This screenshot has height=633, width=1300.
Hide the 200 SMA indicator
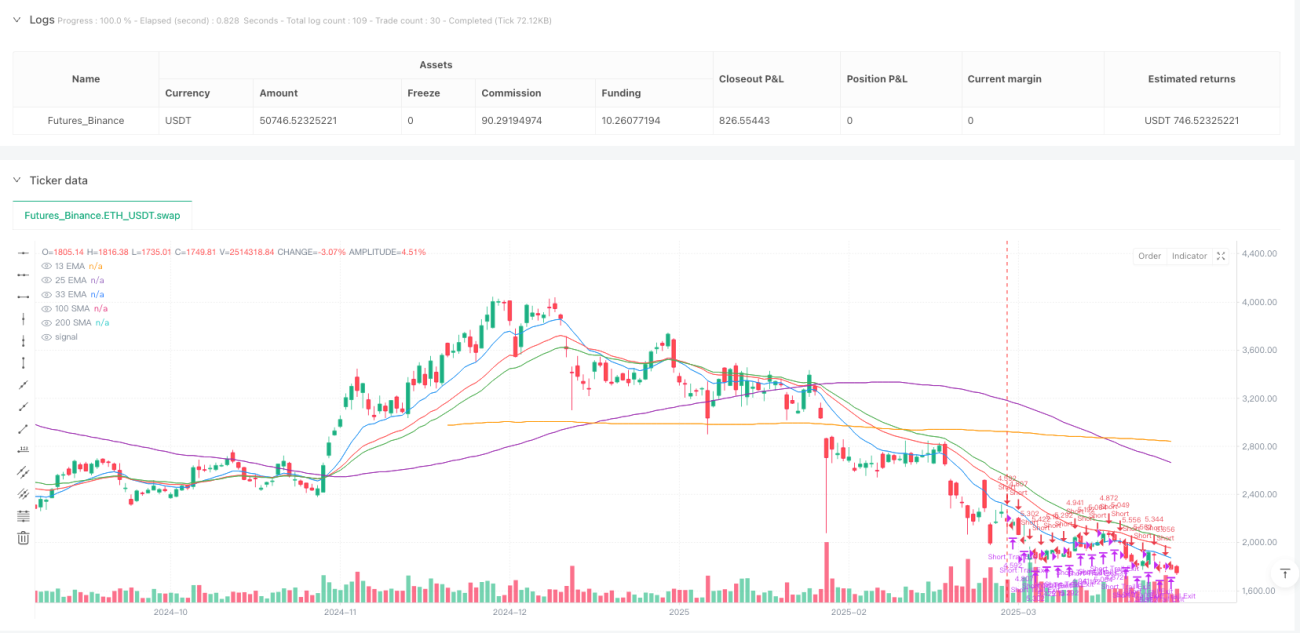click(46, 322)
